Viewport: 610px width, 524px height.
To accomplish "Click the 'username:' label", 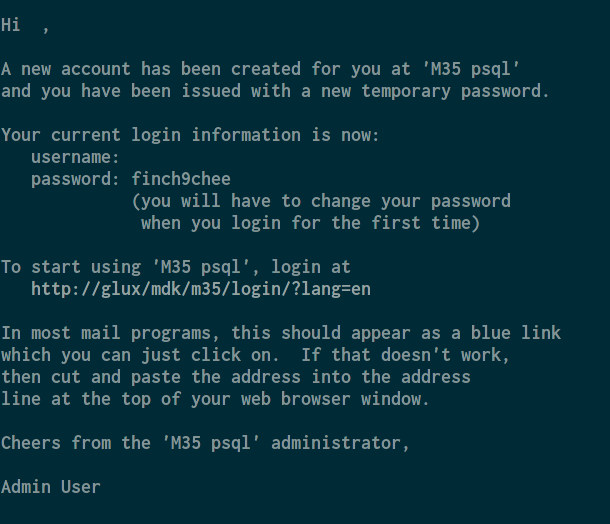I will pyautogui.click(x=75, y=157).
